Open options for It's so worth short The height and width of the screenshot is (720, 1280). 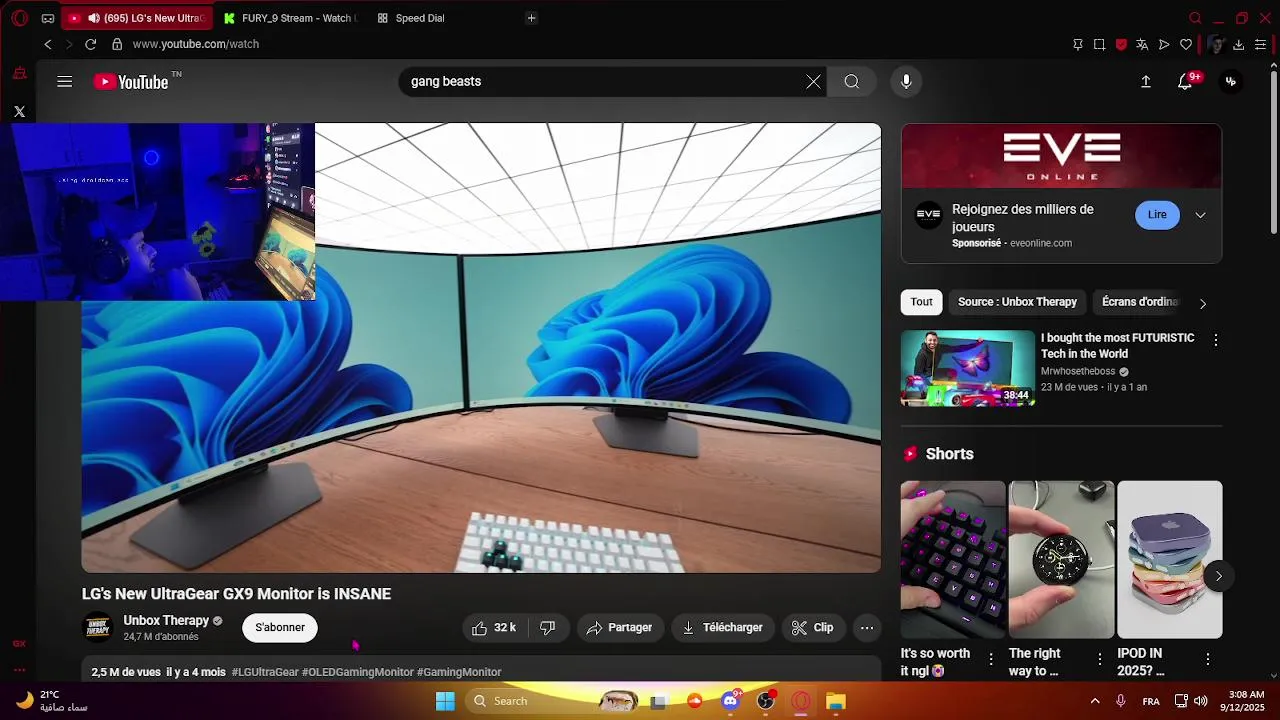click(x=991, y=659)
